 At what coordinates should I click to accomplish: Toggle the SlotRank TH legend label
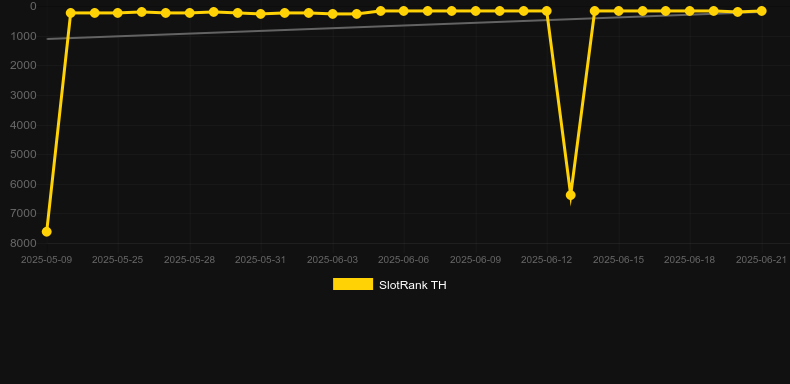coord(413,285)
